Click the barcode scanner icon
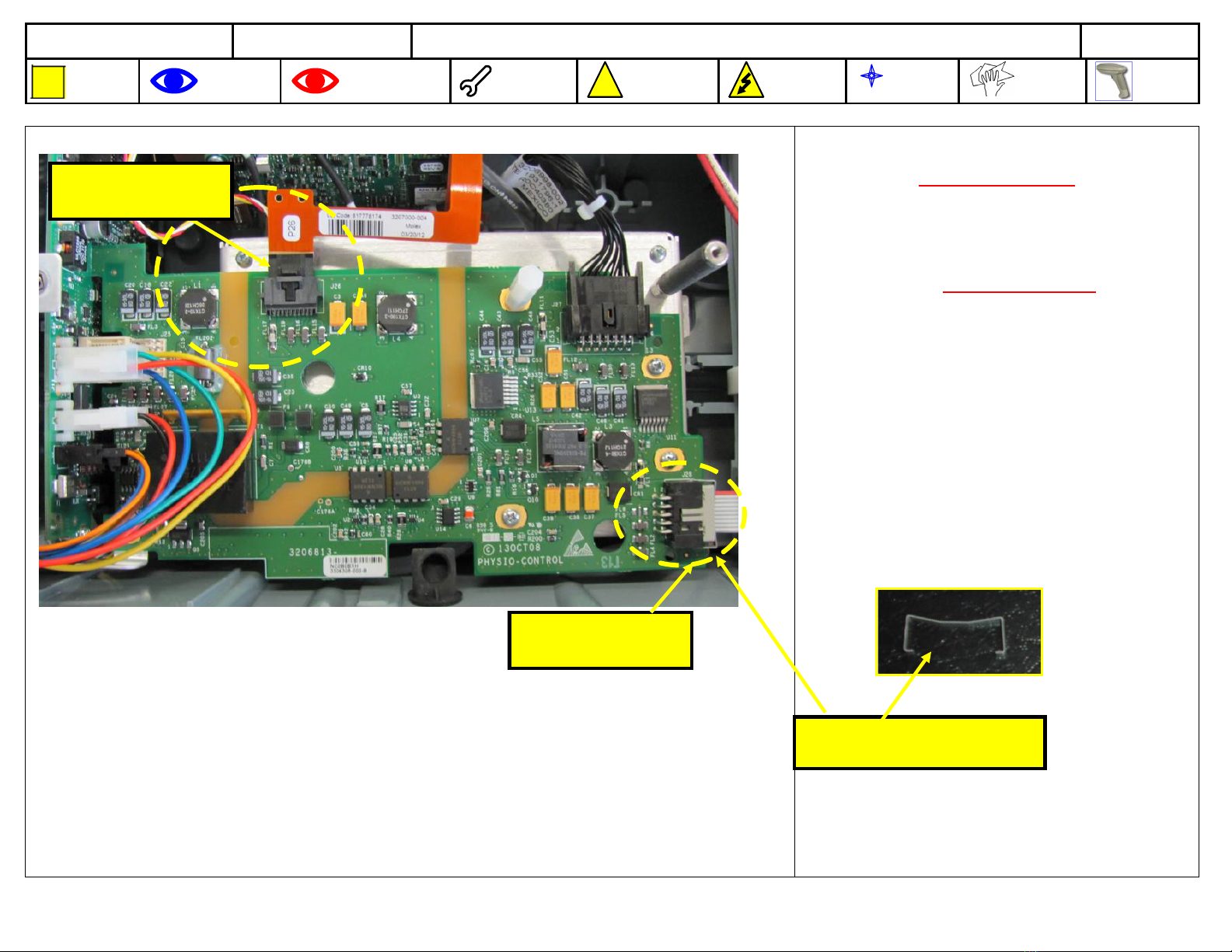 (1113, 82)
